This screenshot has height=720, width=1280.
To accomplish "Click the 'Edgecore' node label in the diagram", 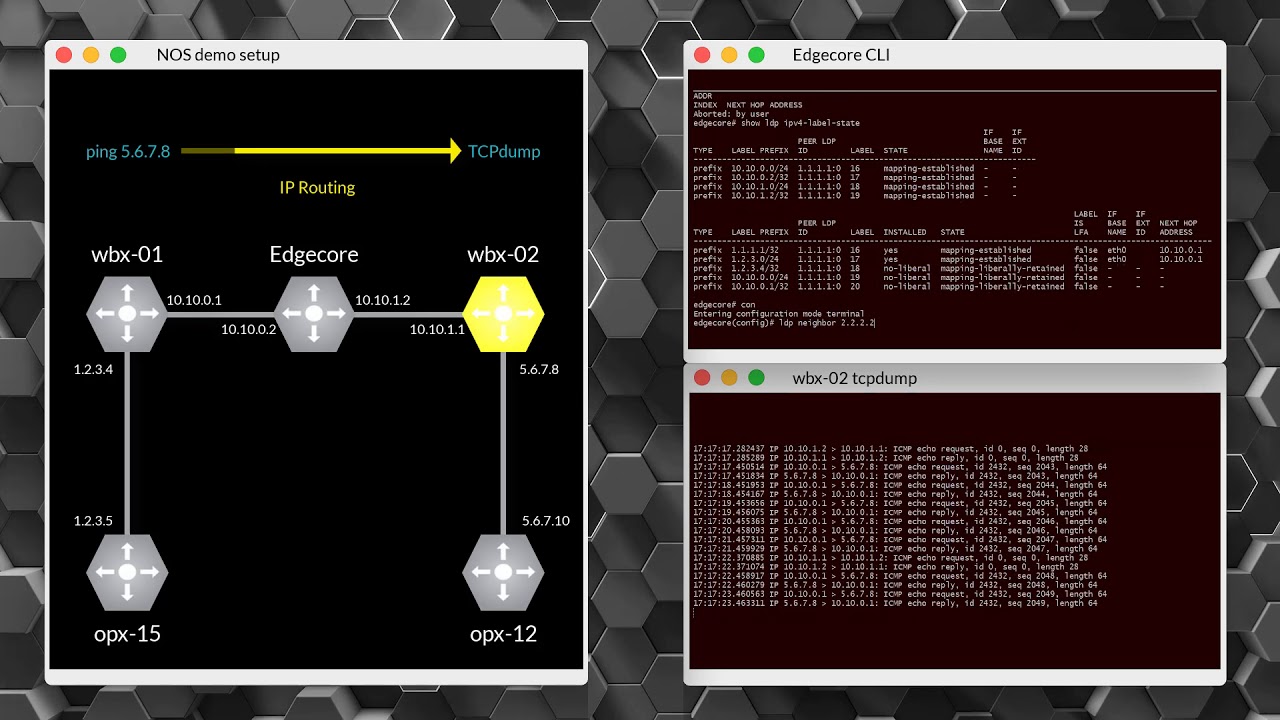I will [x=314, y=255].
